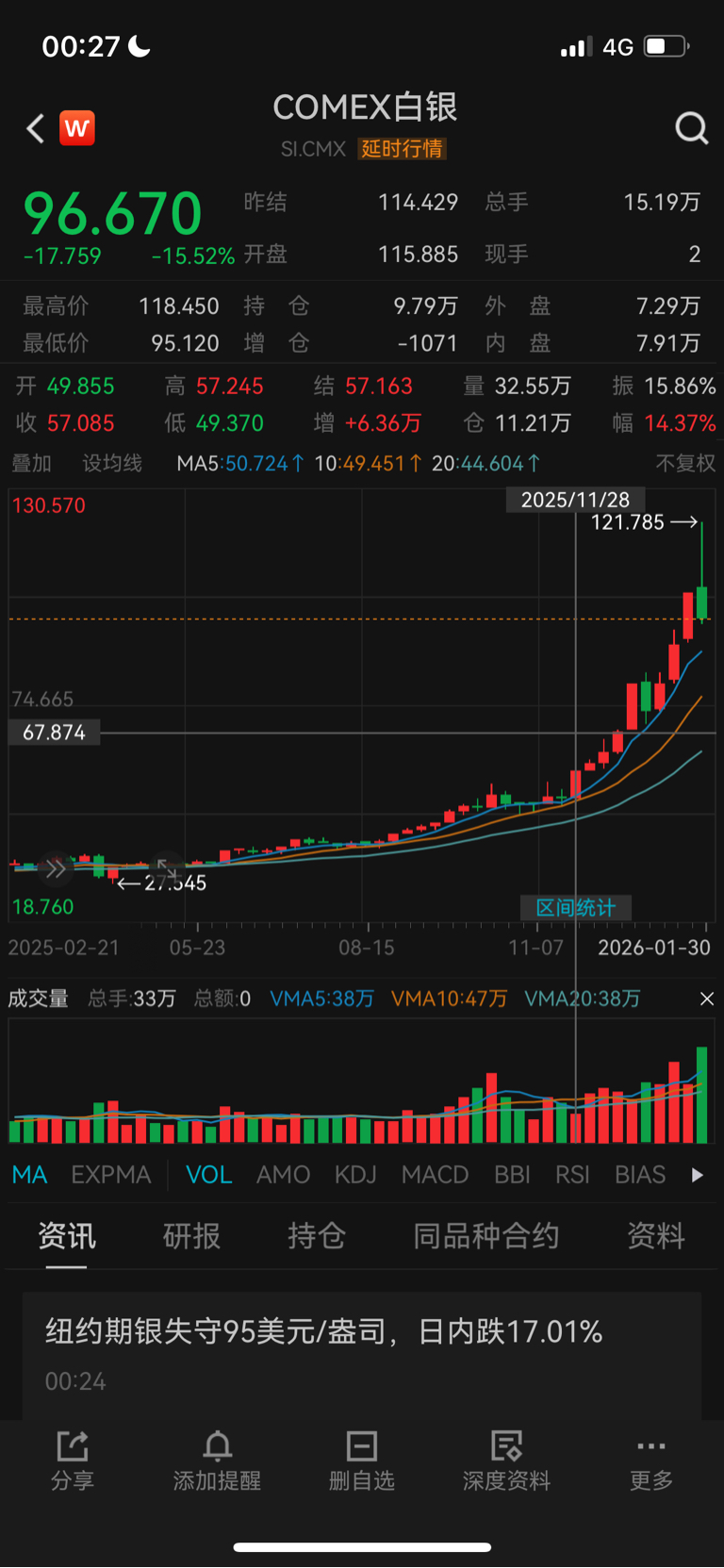Tap the 幅 change value 14.37%

[680, 423]
